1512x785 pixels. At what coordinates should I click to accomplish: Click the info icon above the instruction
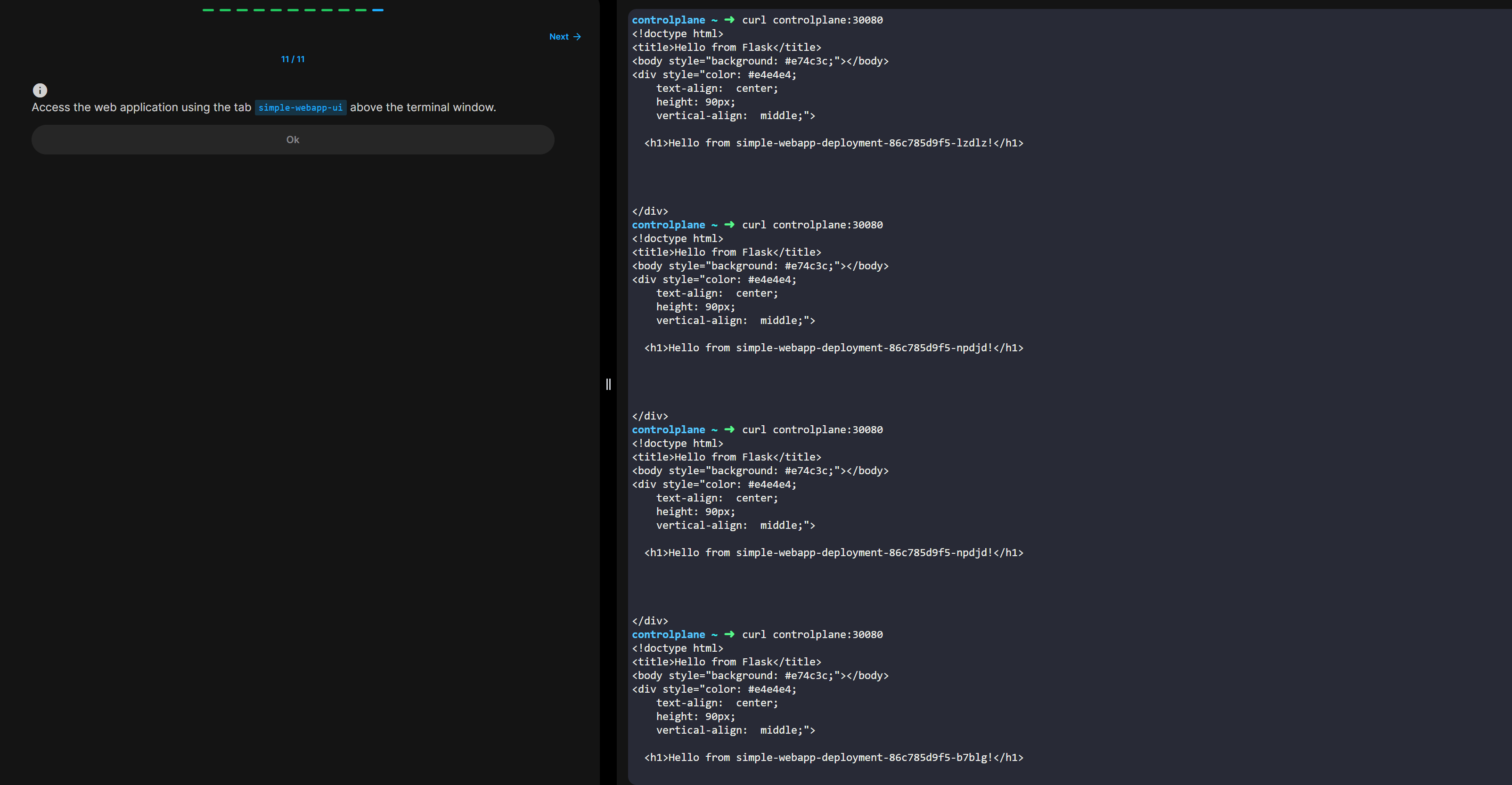click(x=40, y=90)
